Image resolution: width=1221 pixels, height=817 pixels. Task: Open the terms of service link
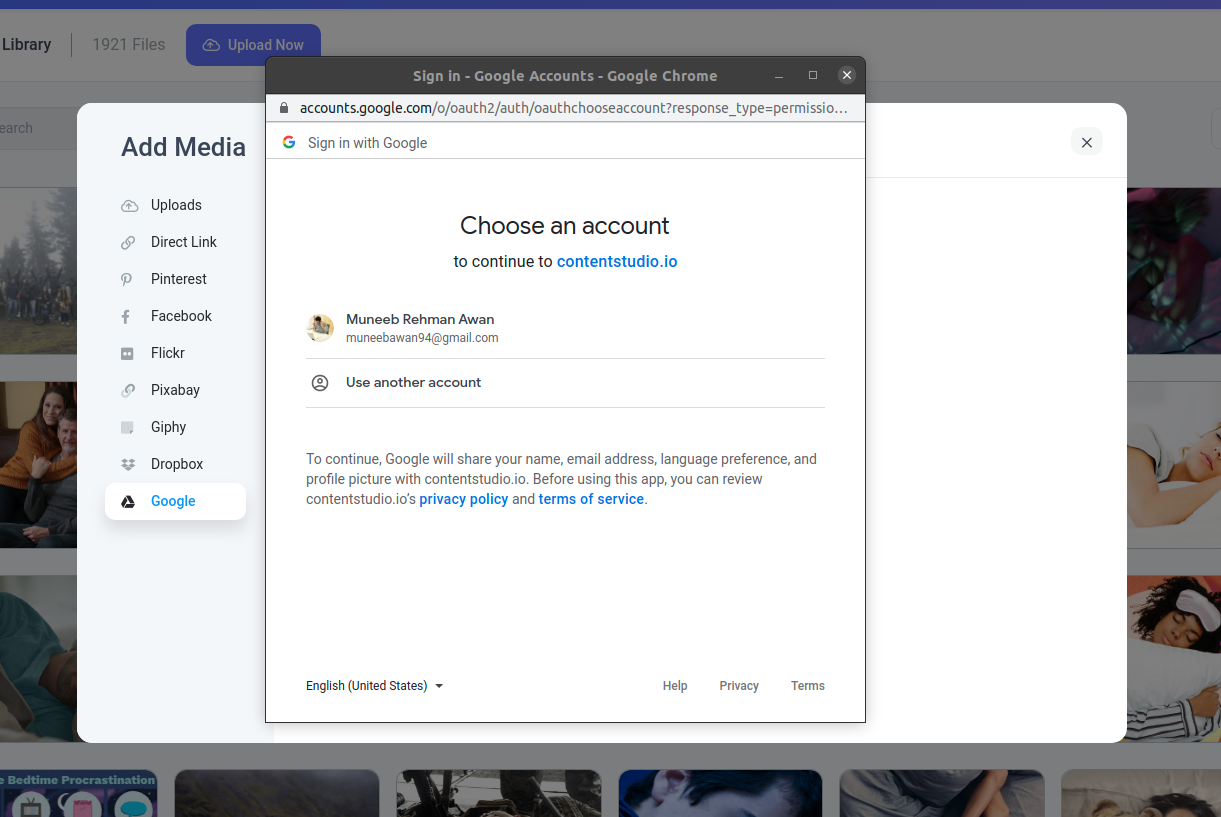pyautogui.click(x=591, y=499)
